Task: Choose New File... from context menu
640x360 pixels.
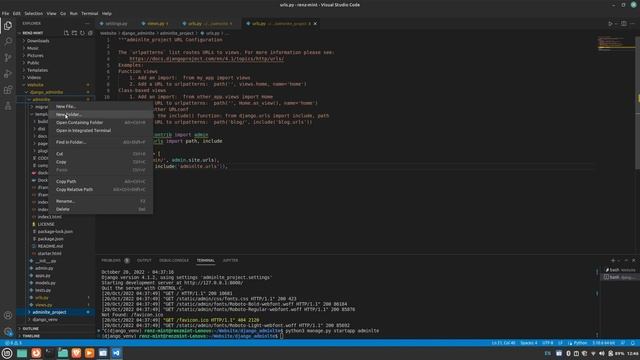Action: coord(100,107)
